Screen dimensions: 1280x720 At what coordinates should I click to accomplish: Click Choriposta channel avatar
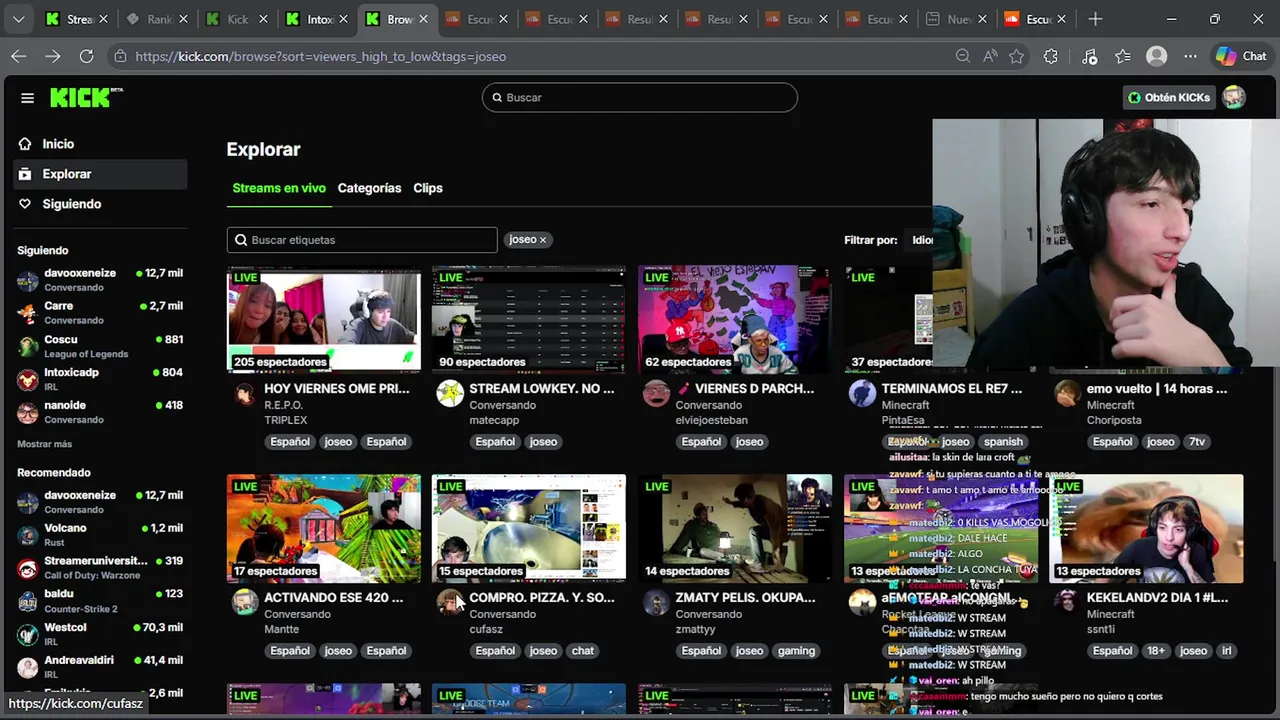(1068, 394)
